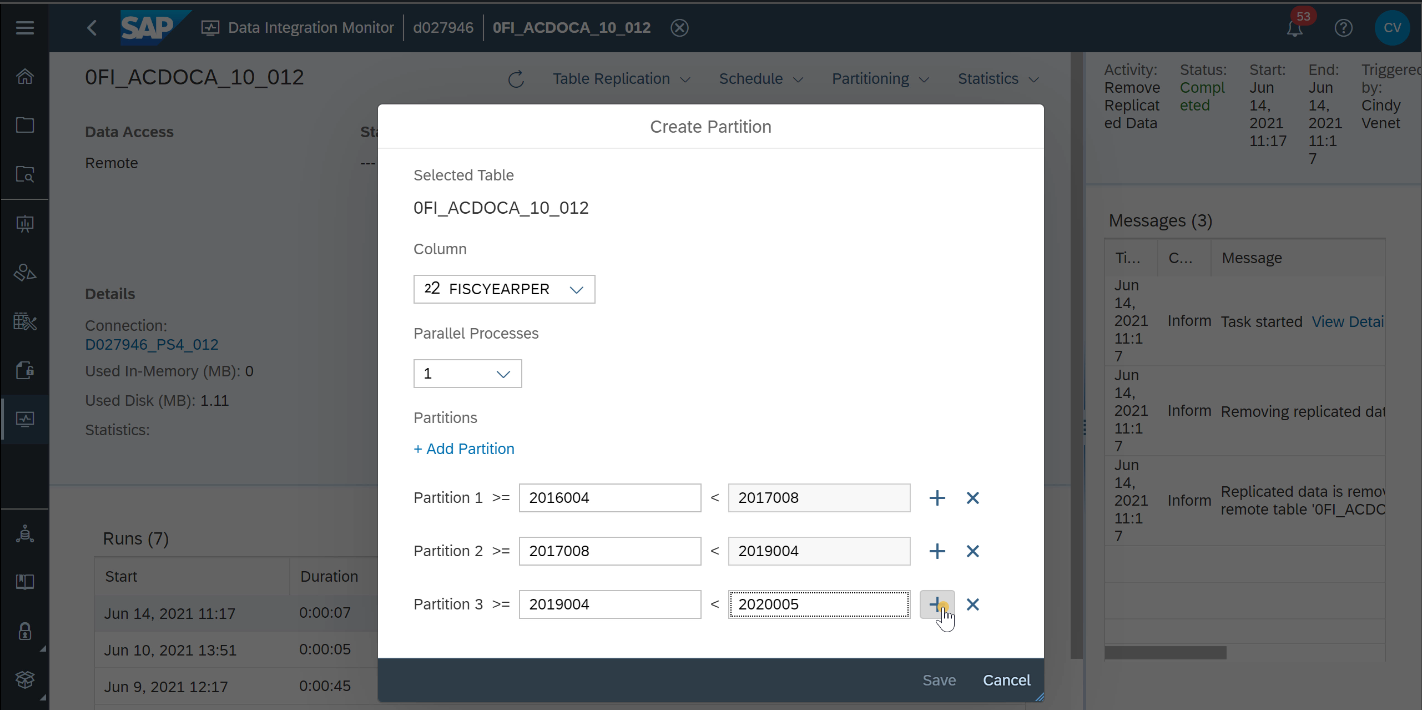Click the refresh icon beside Table Replication
Viewport: 1422px width, 710px height.
click(x=516, y=79)
